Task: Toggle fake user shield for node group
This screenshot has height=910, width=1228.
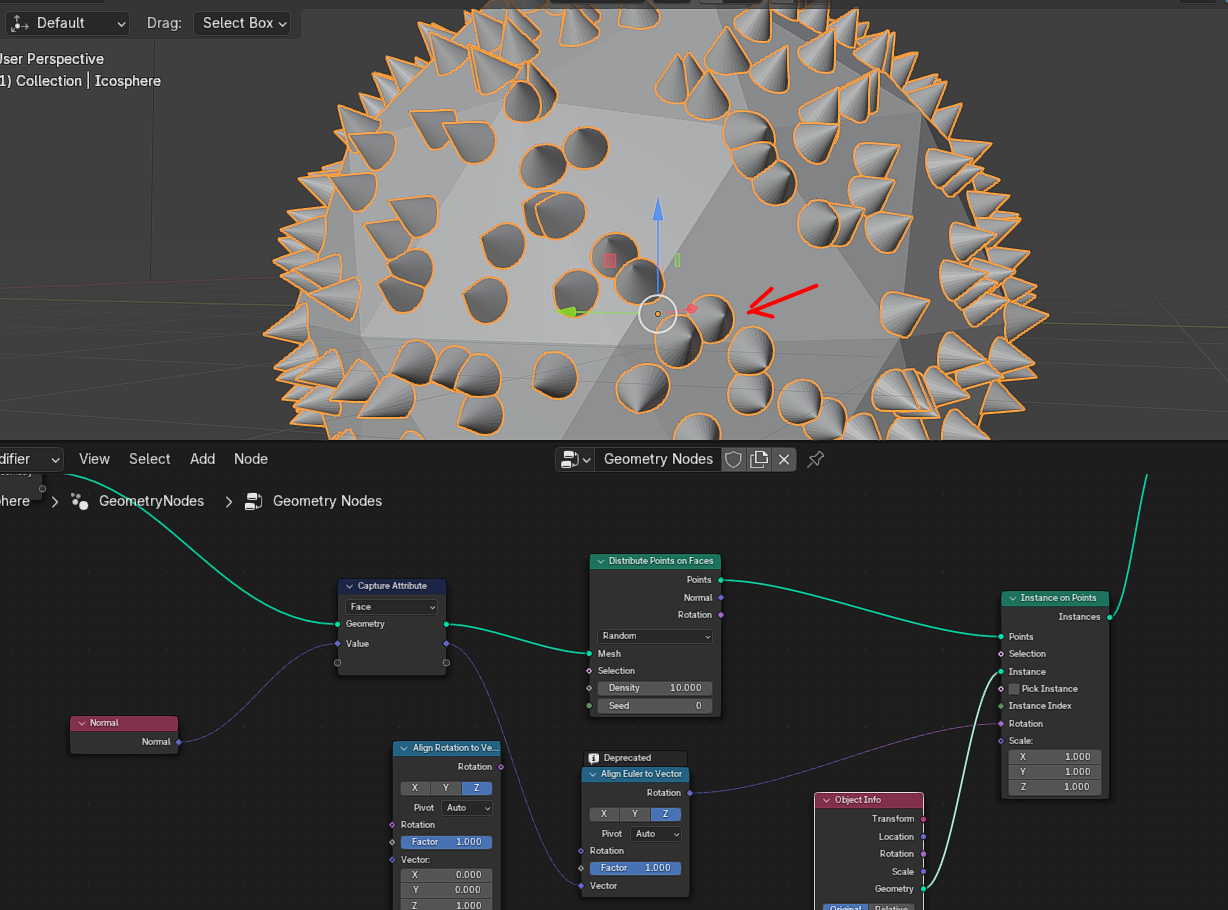Action: point(733,459)
